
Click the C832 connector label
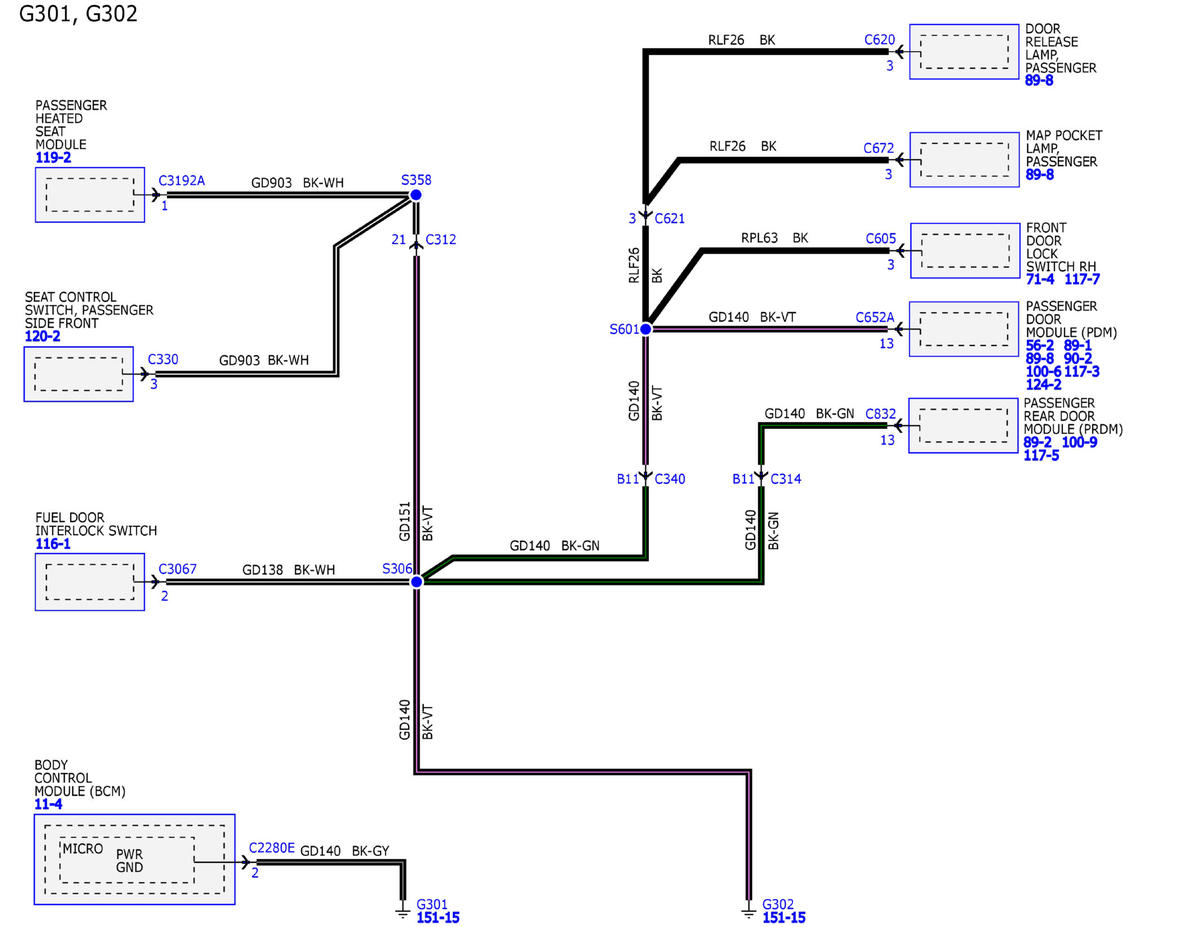click(880, 412)
